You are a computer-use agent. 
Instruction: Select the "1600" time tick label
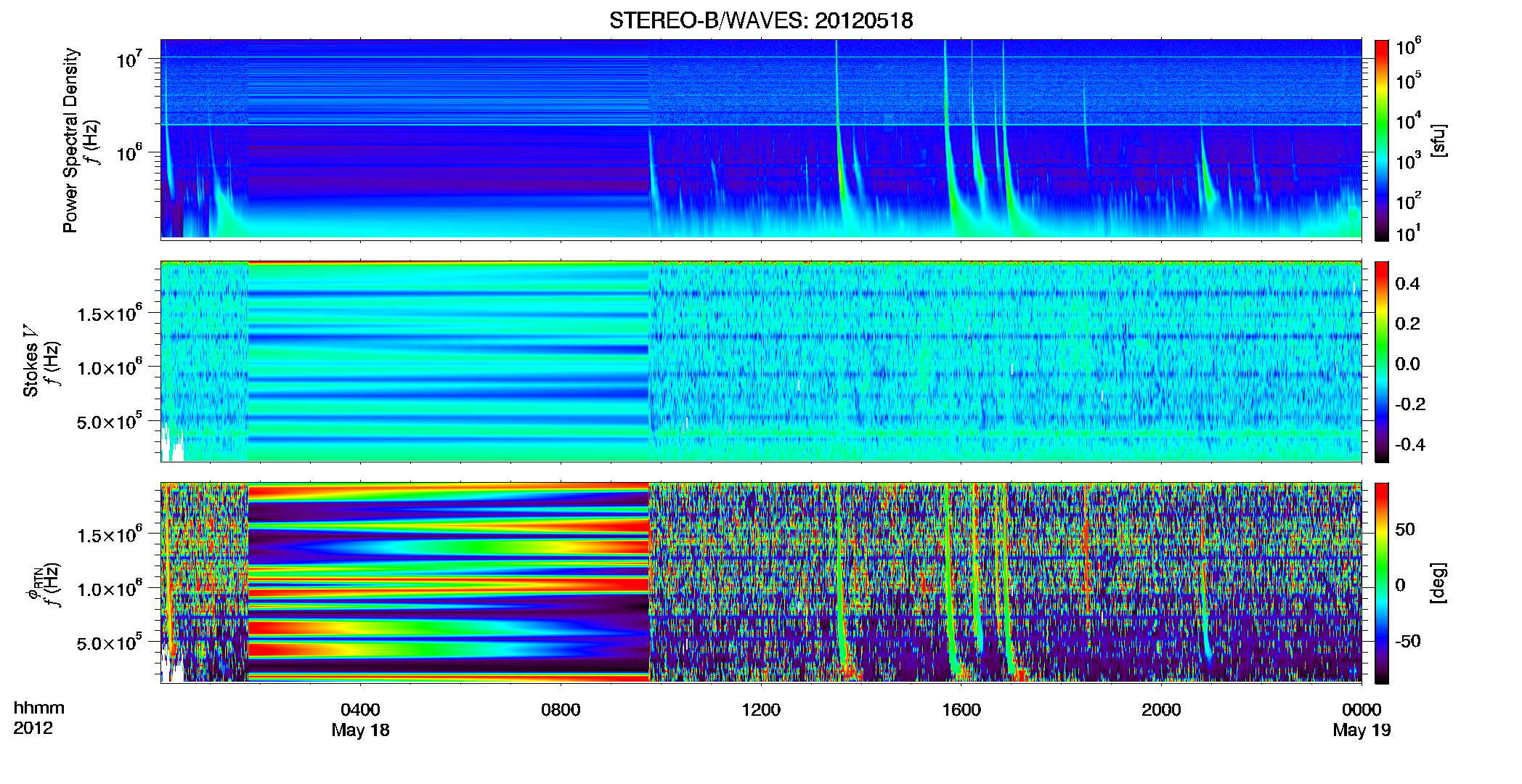point(961,710)
